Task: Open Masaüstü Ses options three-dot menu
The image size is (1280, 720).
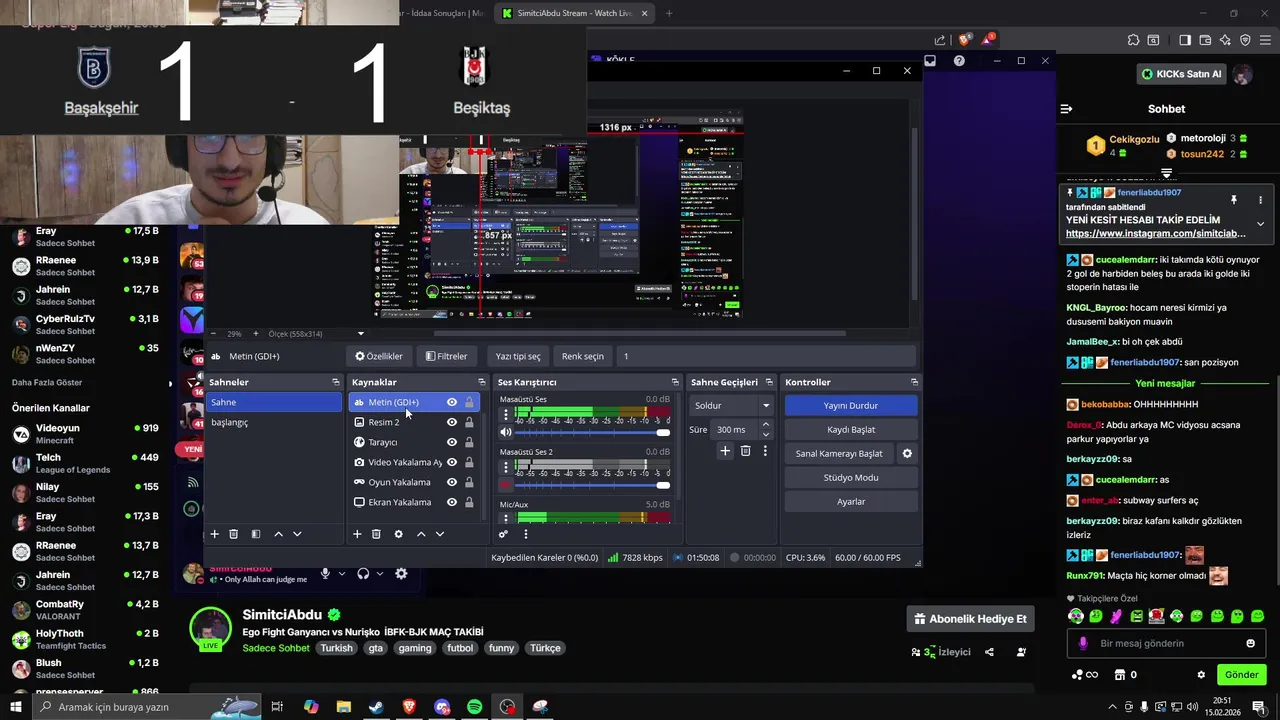Action: tap(505, 413)
